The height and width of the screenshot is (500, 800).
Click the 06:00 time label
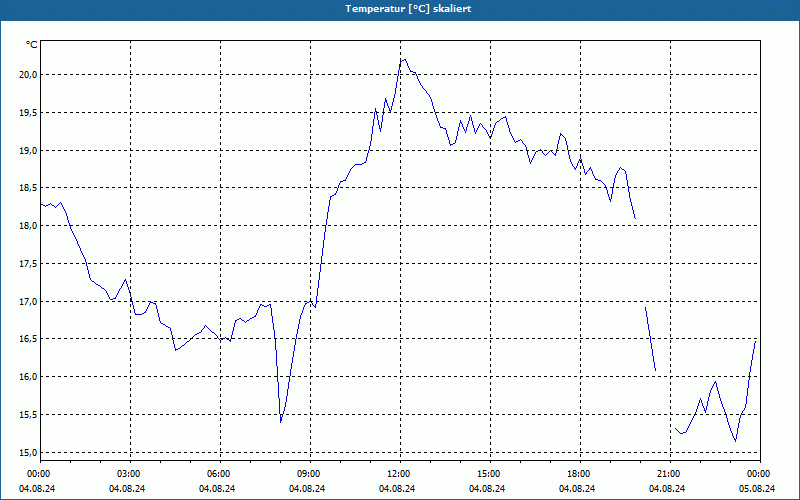218,474
